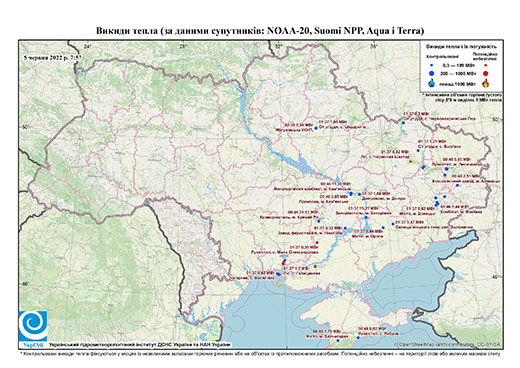Viewport: 520px width, 368px height.
Task: Click the map title mentioning NOAA-20
Action: click(x=260, y=31)
